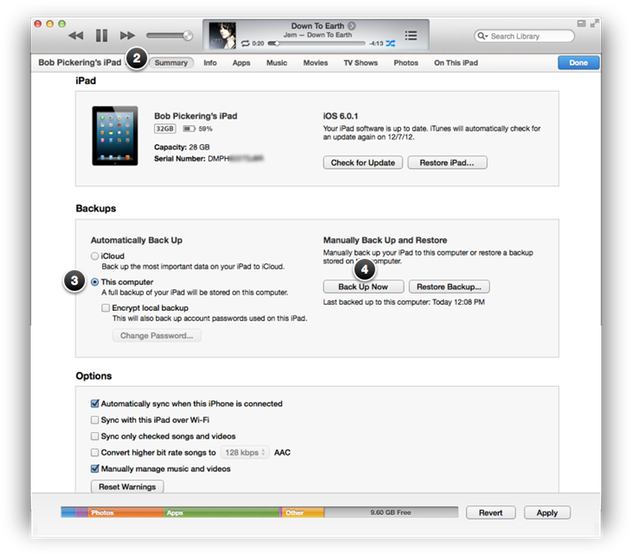Click the iOS 6.0.1 version text
The height and width of the screenshot is (554, 631).
click(x=340, y=116)
